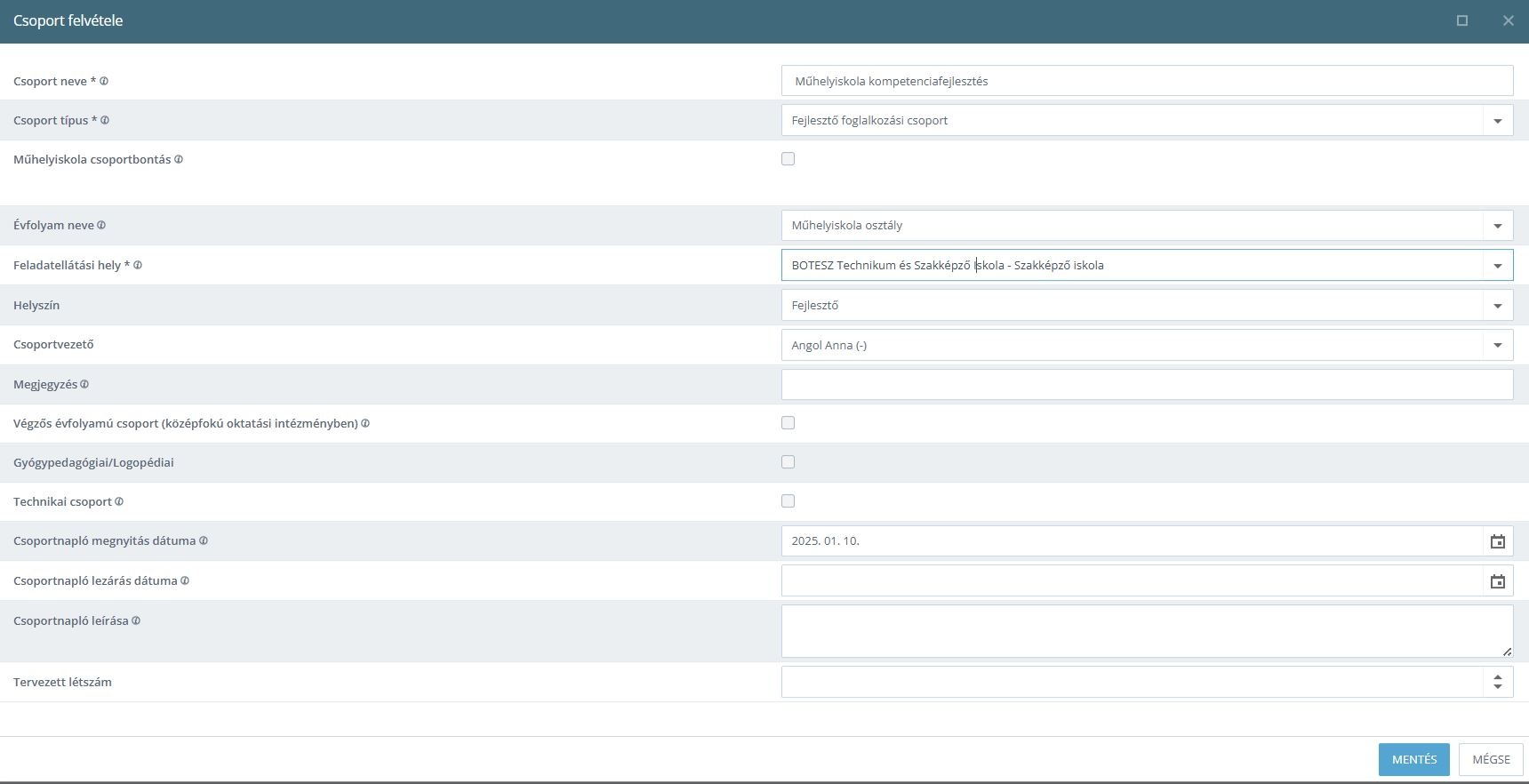The height and width of the screenshot is (784, 1529).
Task: Open Csoport típus dropdown arrow
Action: [x=1498, y=121]
